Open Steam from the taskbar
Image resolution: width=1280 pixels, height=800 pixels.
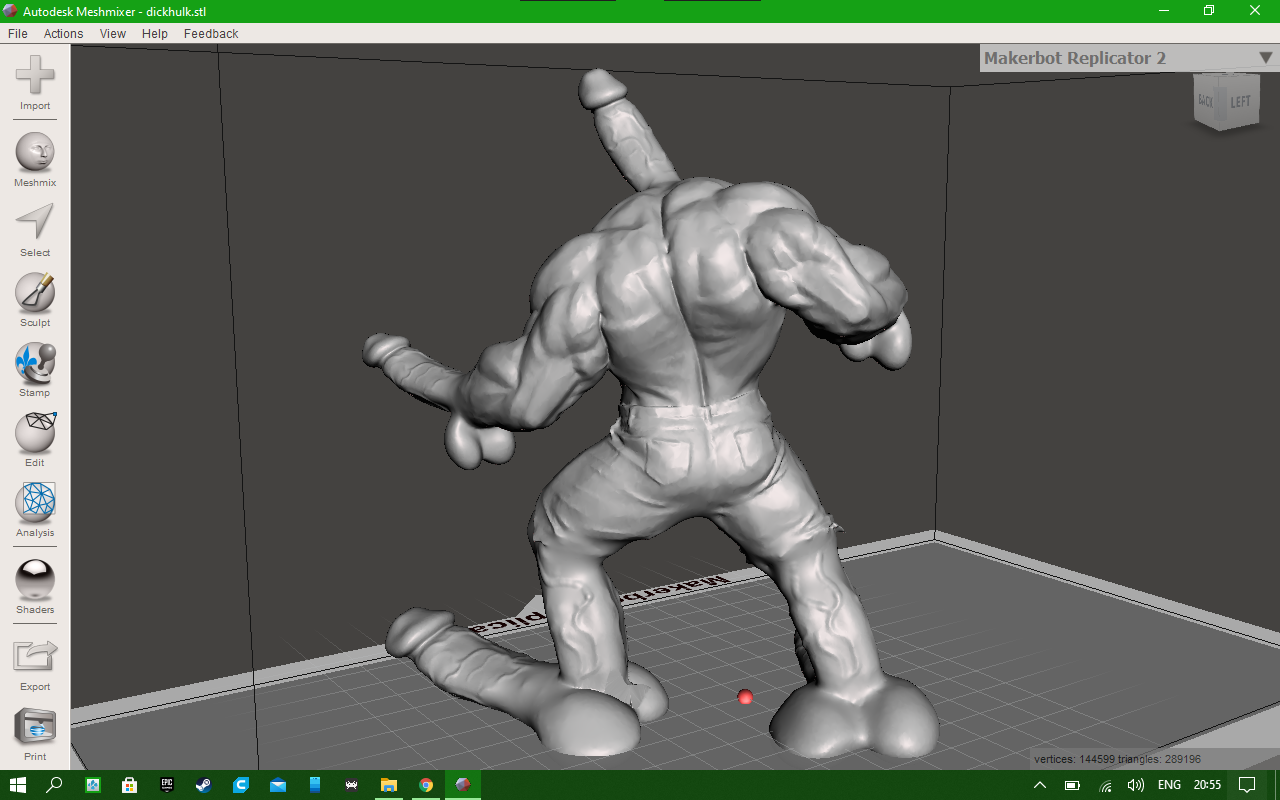(x=203, y=785)
